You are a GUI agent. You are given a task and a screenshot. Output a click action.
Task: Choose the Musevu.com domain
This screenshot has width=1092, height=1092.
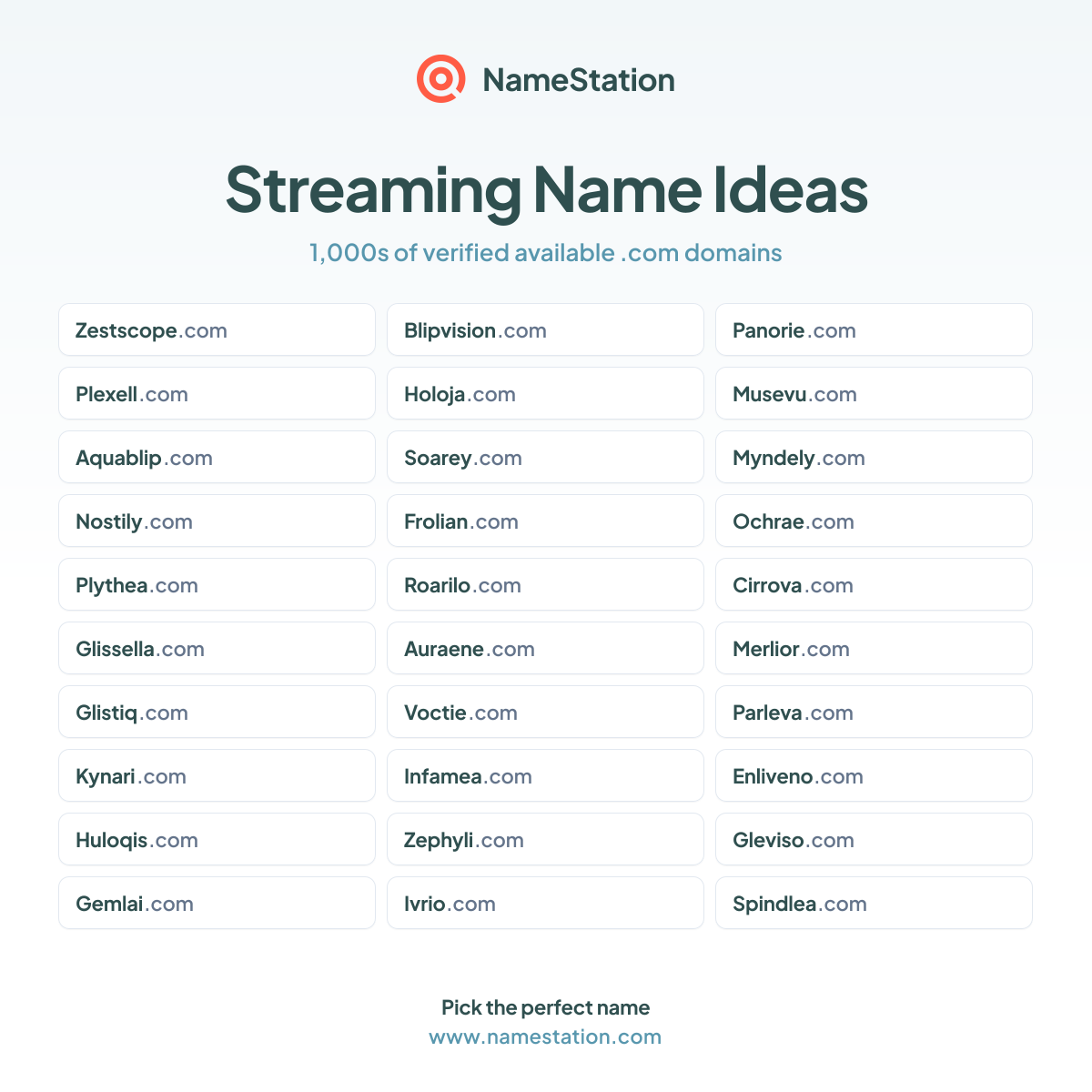click(x=874, y=393)
